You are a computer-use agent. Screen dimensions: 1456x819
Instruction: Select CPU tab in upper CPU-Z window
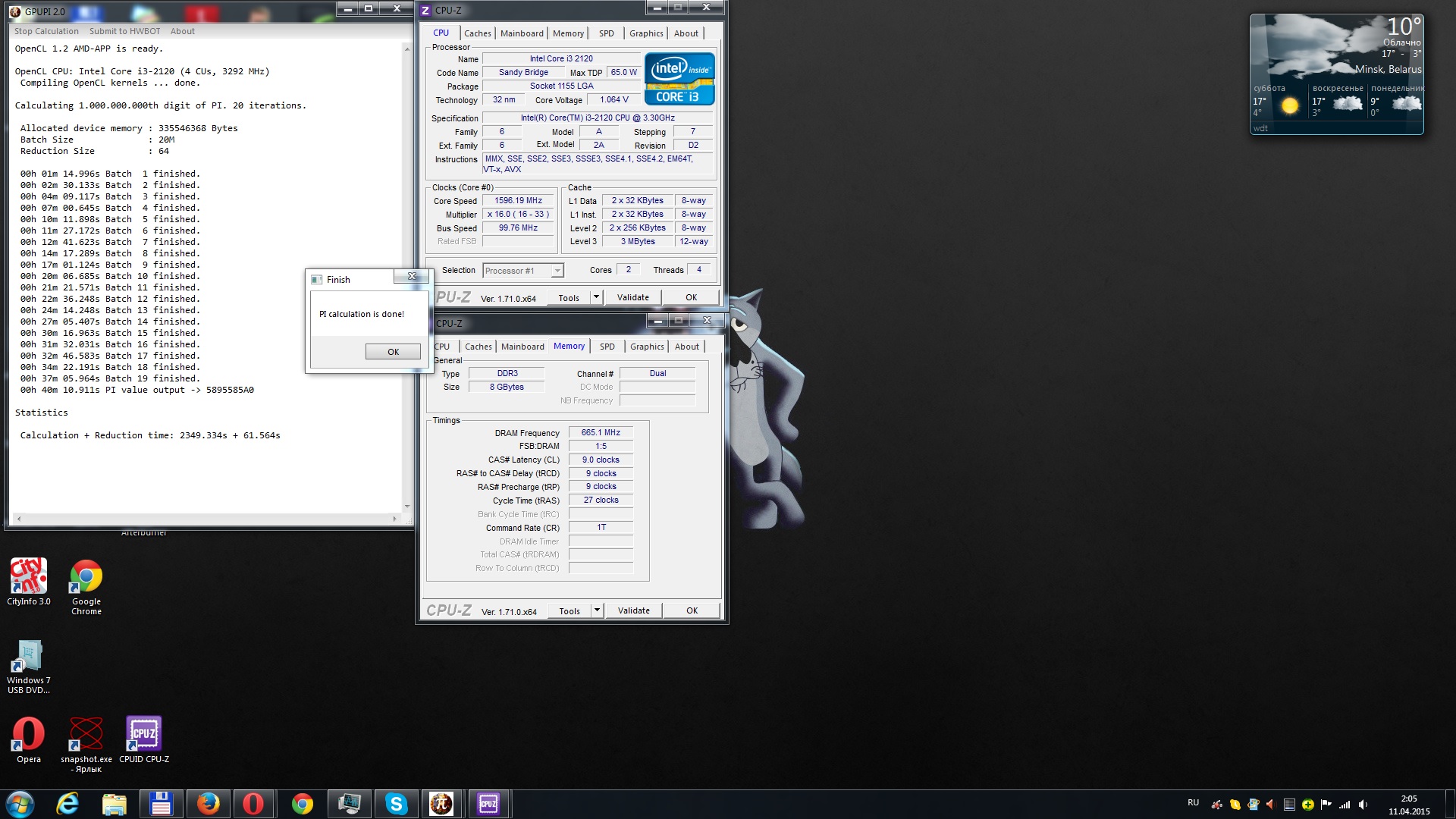click(x=441, y=33)
